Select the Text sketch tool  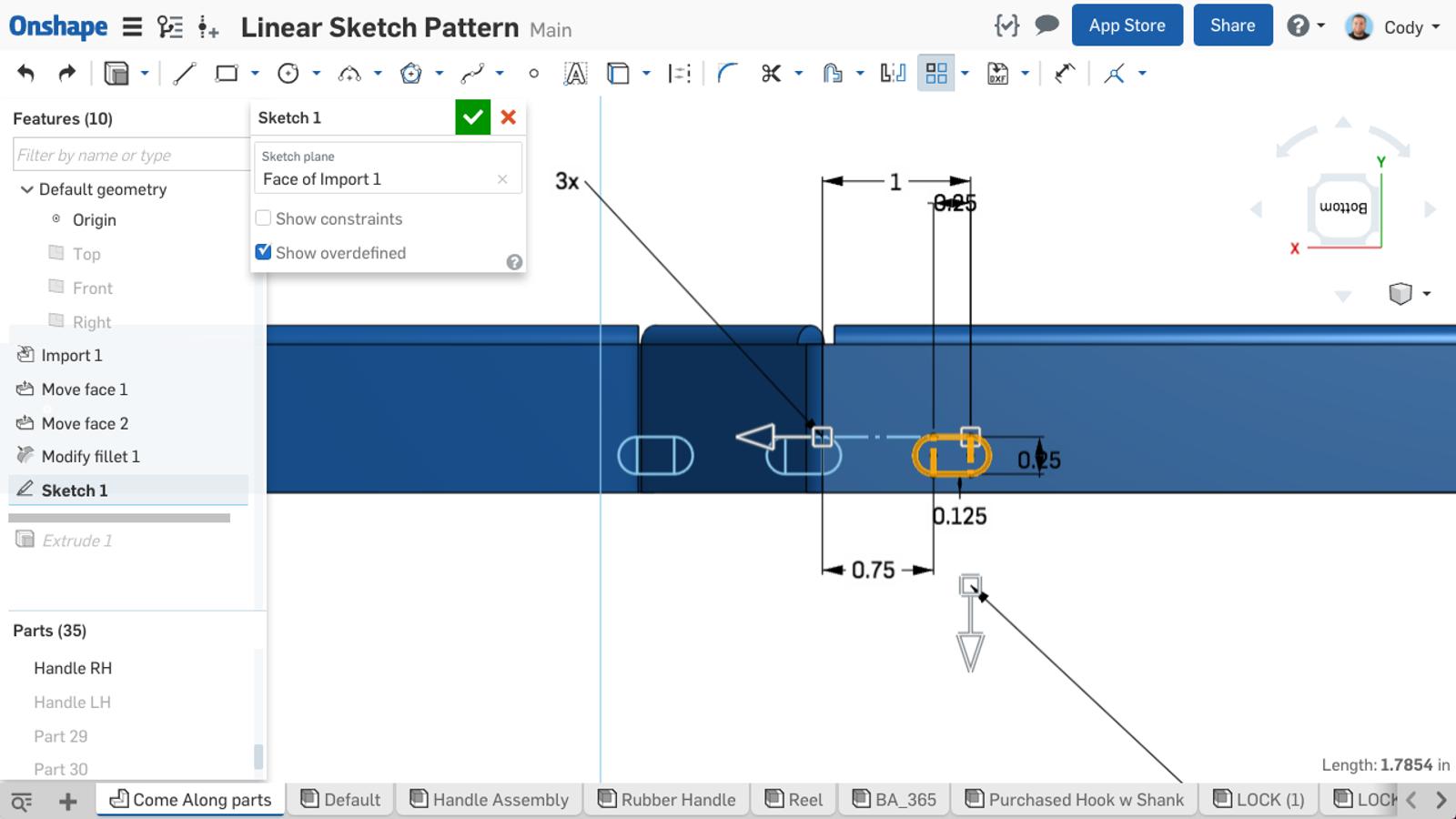[575, 74]
